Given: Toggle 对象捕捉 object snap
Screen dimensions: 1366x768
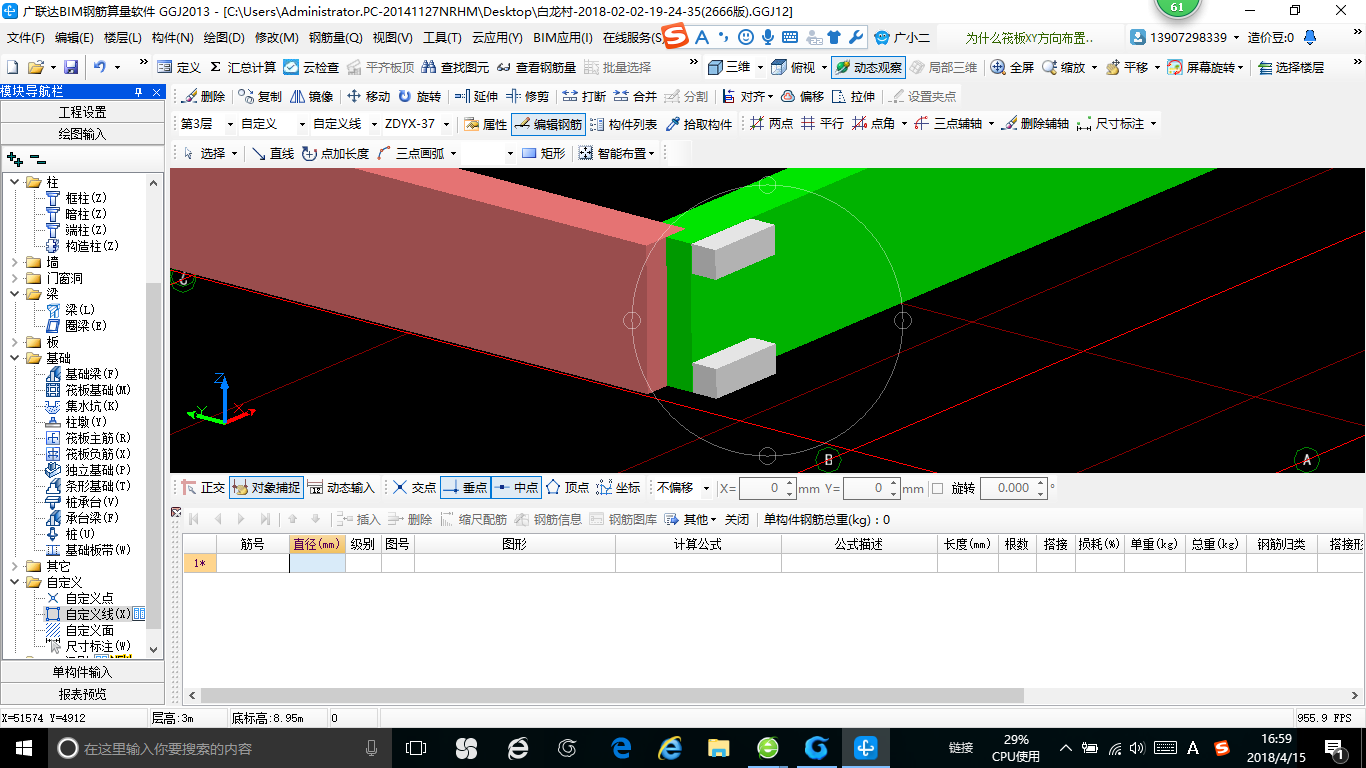Looking at the screenshot, I should pos(266,488).
